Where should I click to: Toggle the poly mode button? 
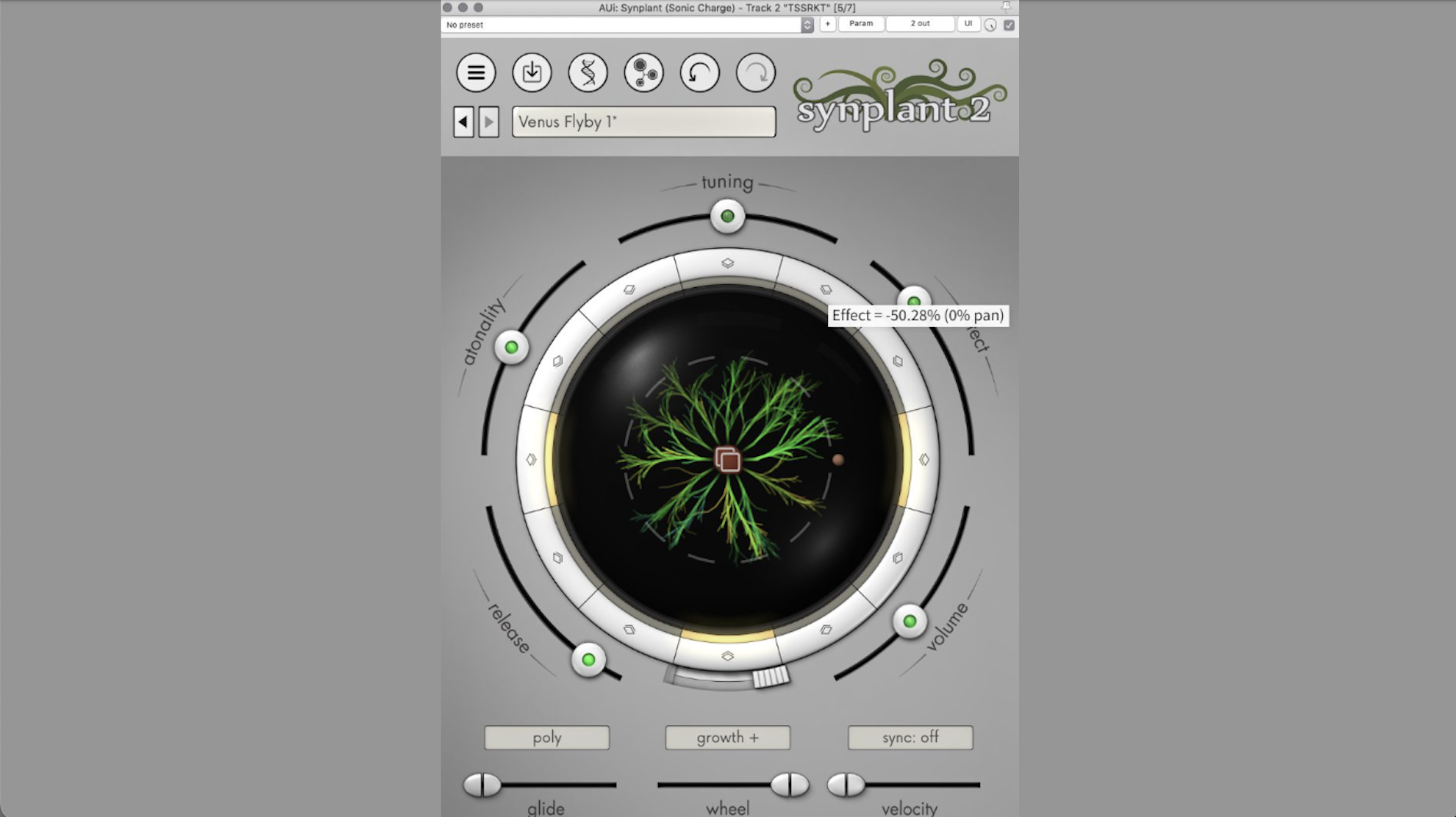(547, 737)
